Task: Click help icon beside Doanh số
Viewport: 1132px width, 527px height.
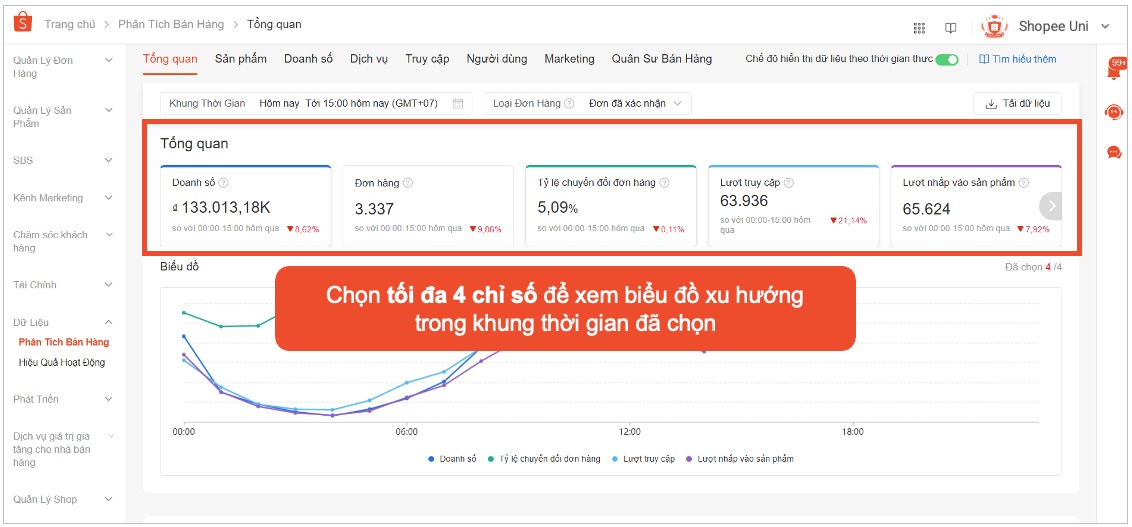Action: pyautogui.click(x=223, y=183)
